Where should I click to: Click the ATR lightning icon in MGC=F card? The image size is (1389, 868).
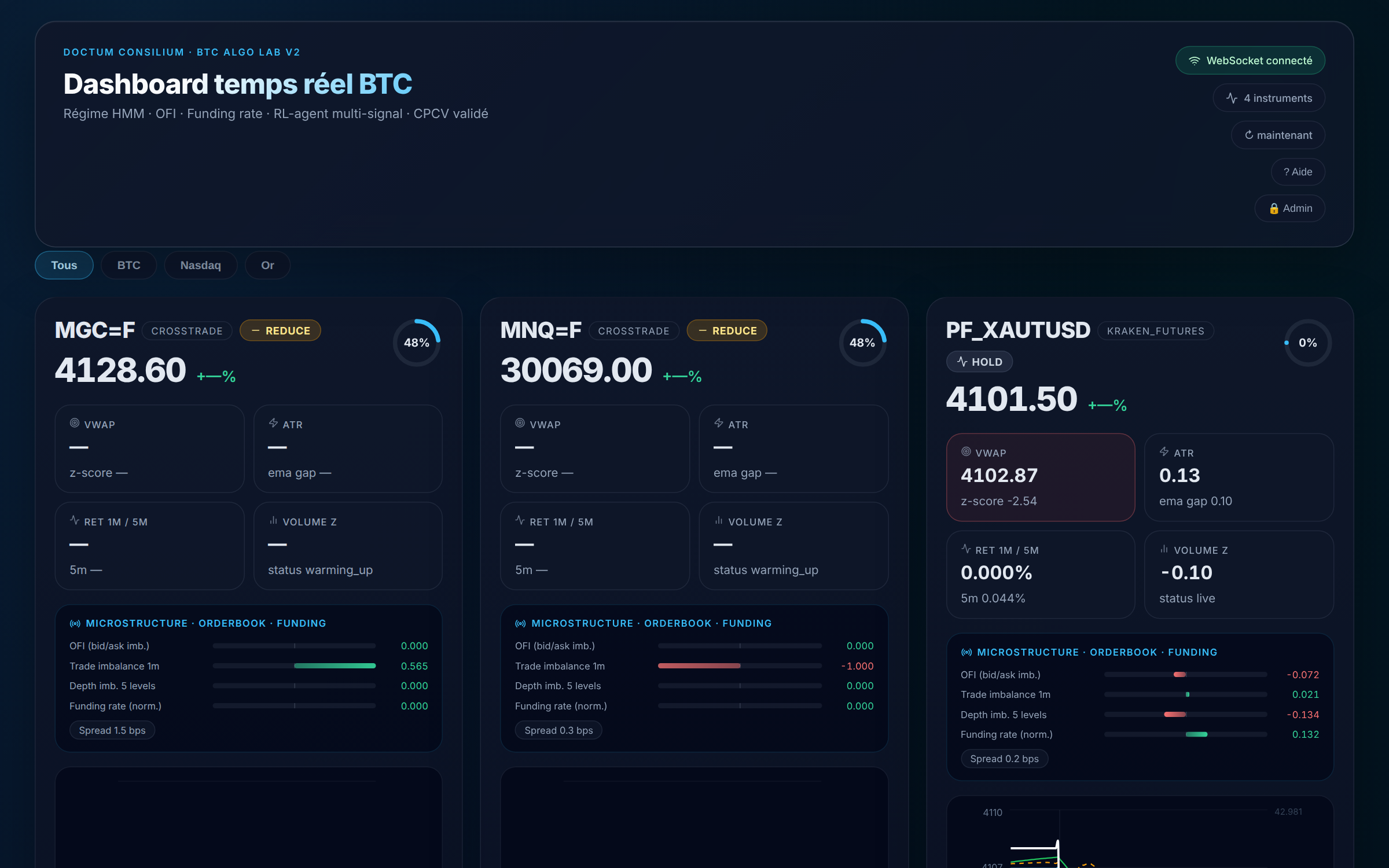tap(273, 423)
